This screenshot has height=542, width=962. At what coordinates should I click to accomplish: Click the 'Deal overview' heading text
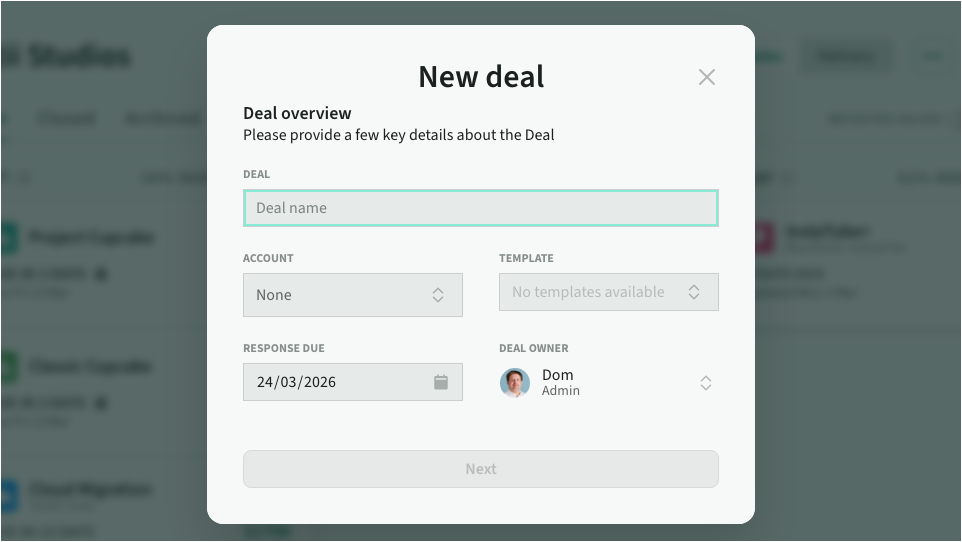297,113
